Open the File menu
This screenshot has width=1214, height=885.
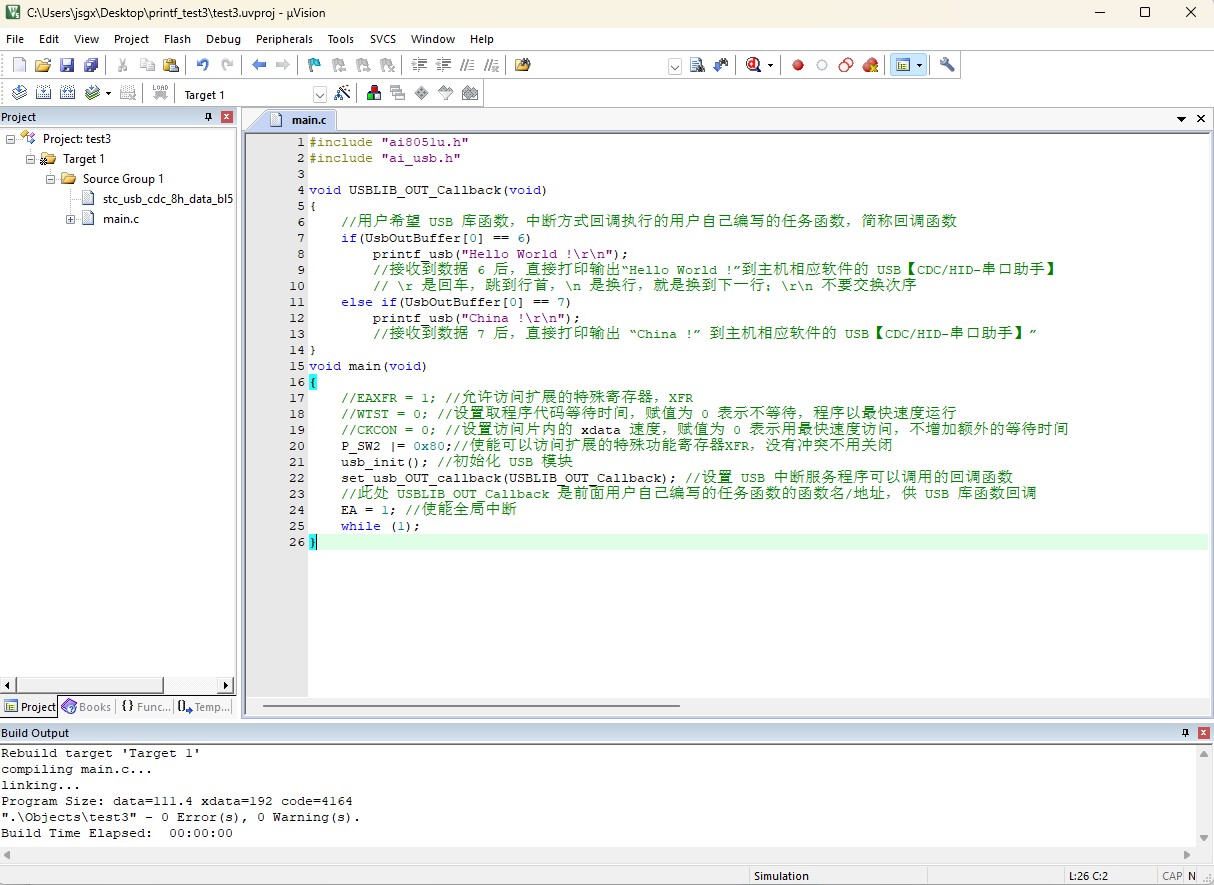click(x=15, y=39)
